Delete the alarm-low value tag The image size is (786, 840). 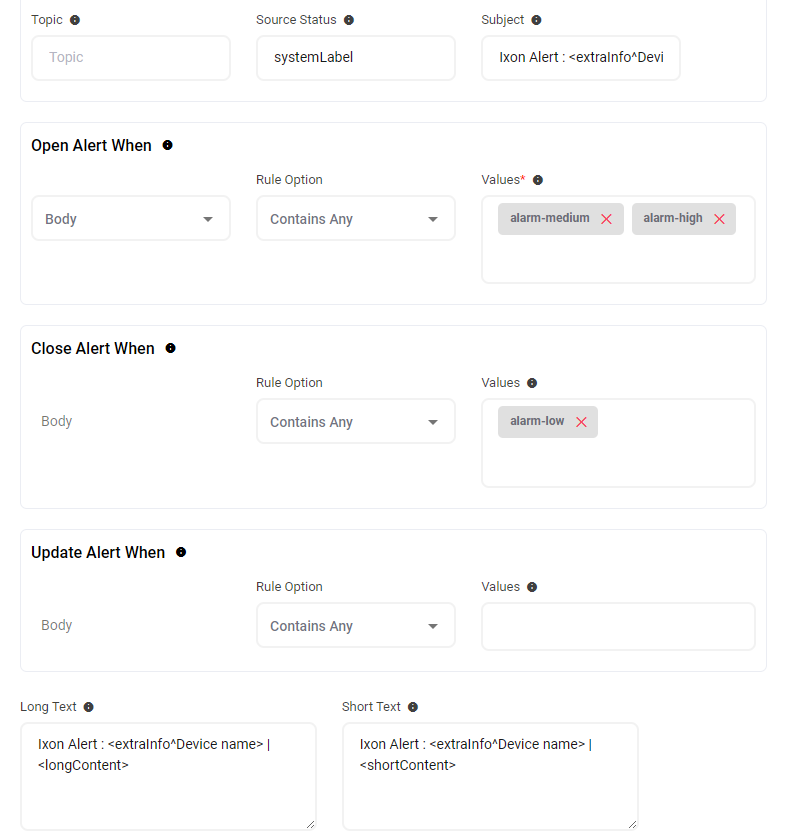pyautogui.click(x=581, y=422)
